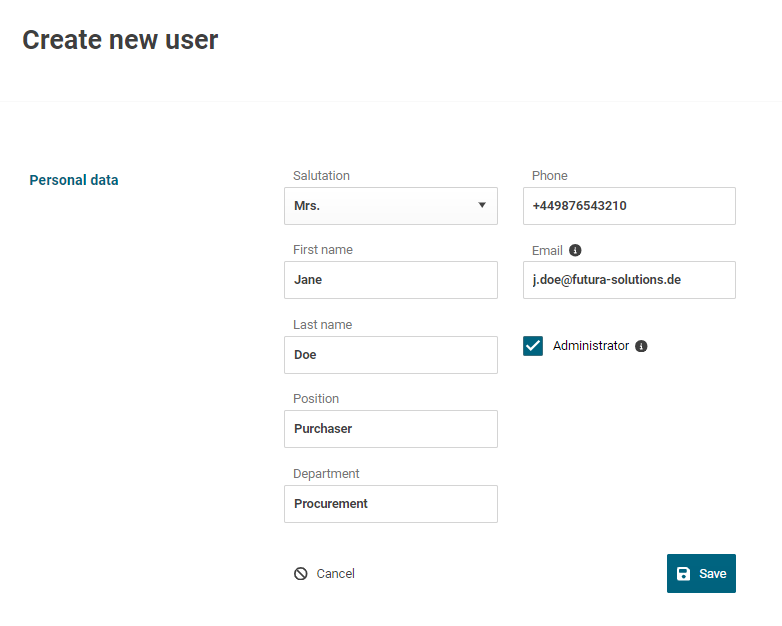Click the Email field with j.doe address
The width and height of the screenshot is (782, 626).
click(x=629, y=280)
